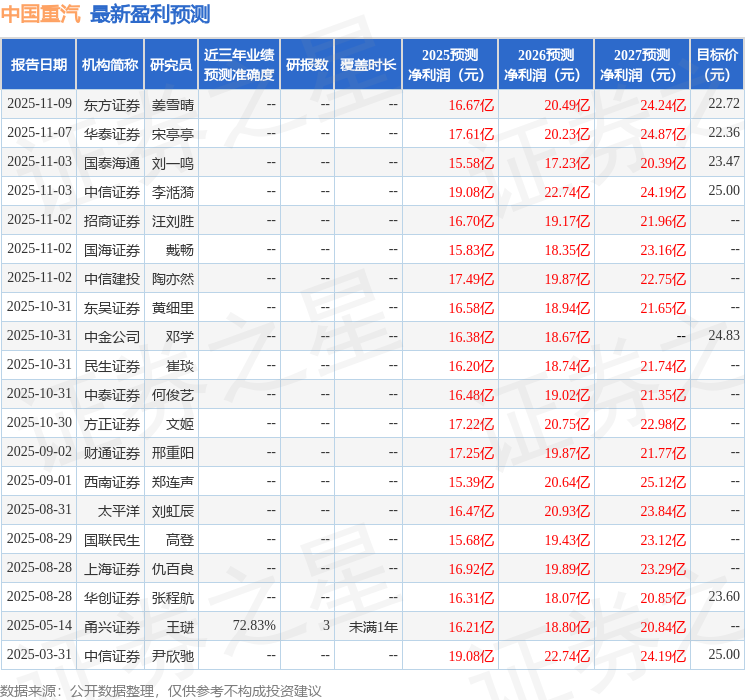Click researcher name 陶亦然

point(173,279)
